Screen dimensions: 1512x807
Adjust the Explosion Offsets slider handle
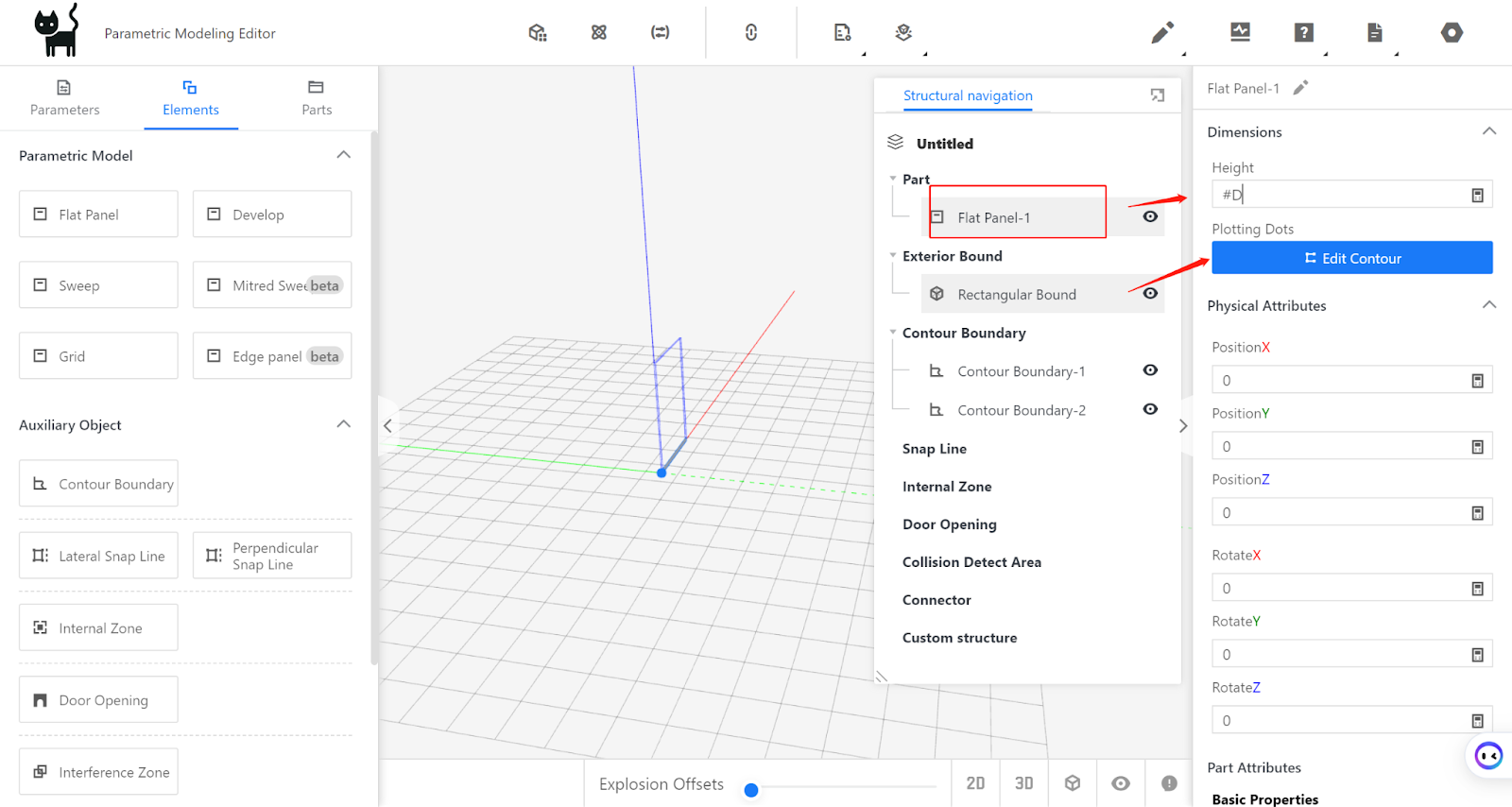tap(751, 790)
